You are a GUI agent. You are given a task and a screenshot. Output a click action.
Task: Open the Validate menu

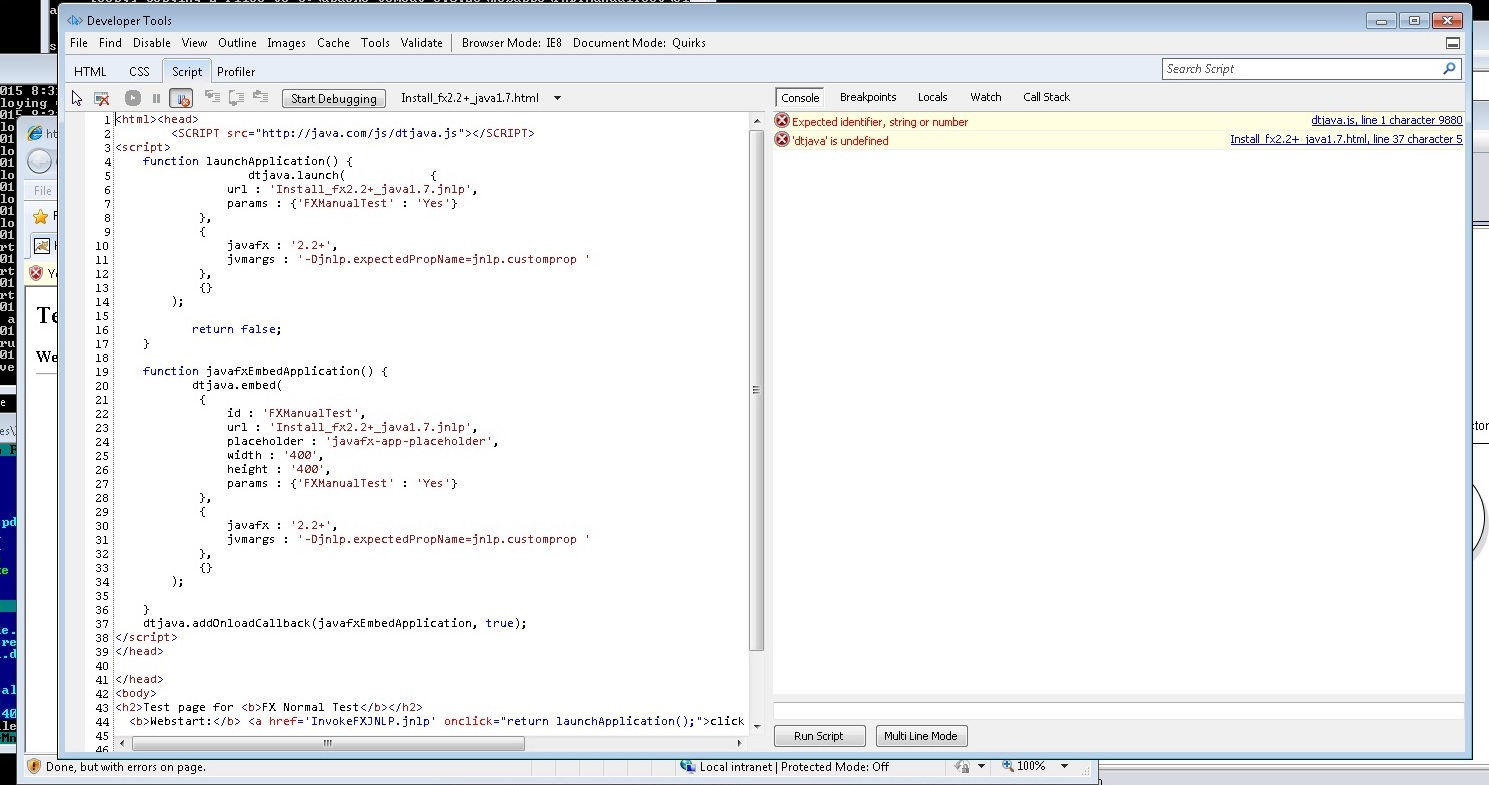(421, 43)
